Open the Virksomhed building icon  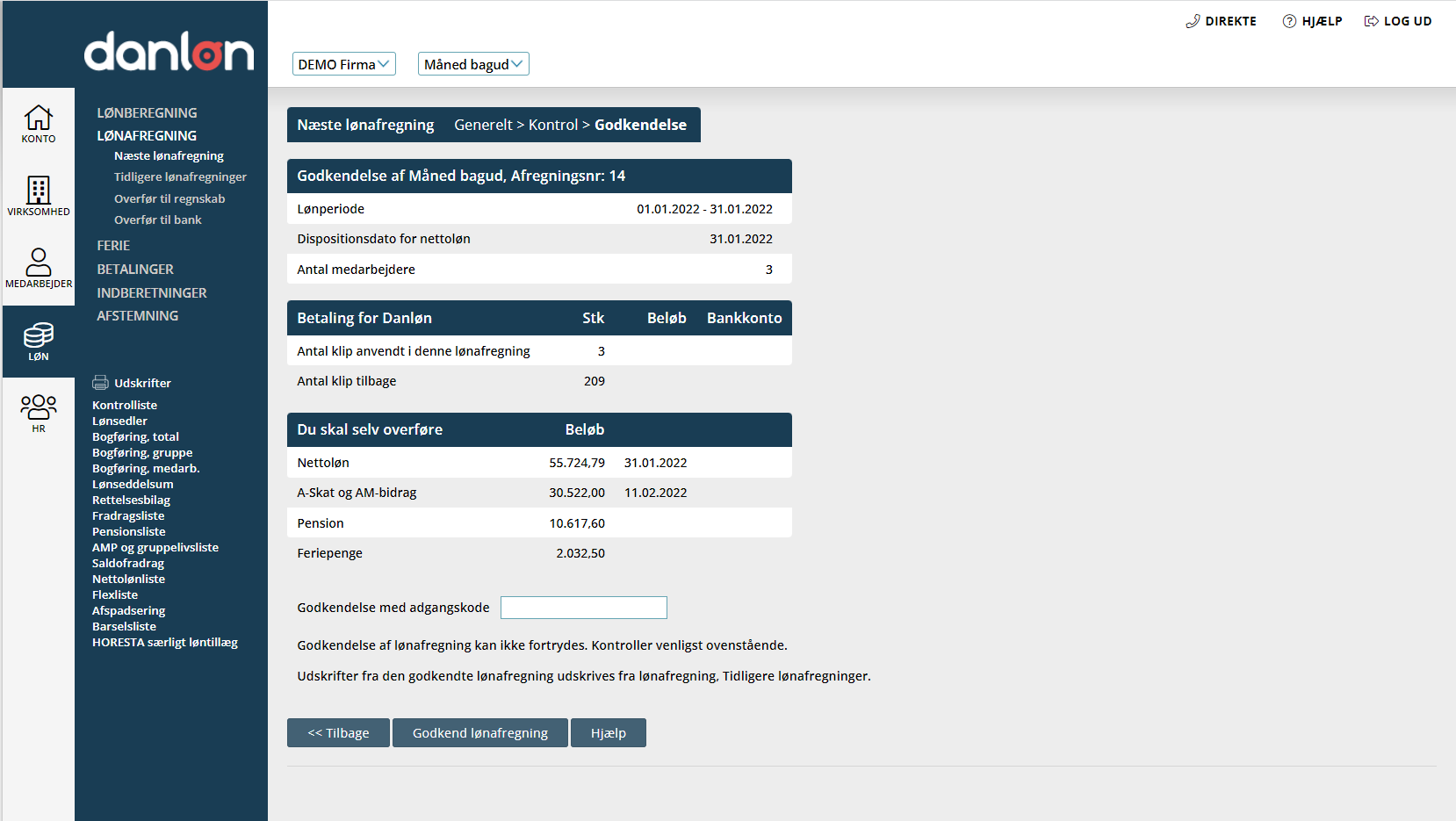39,190
